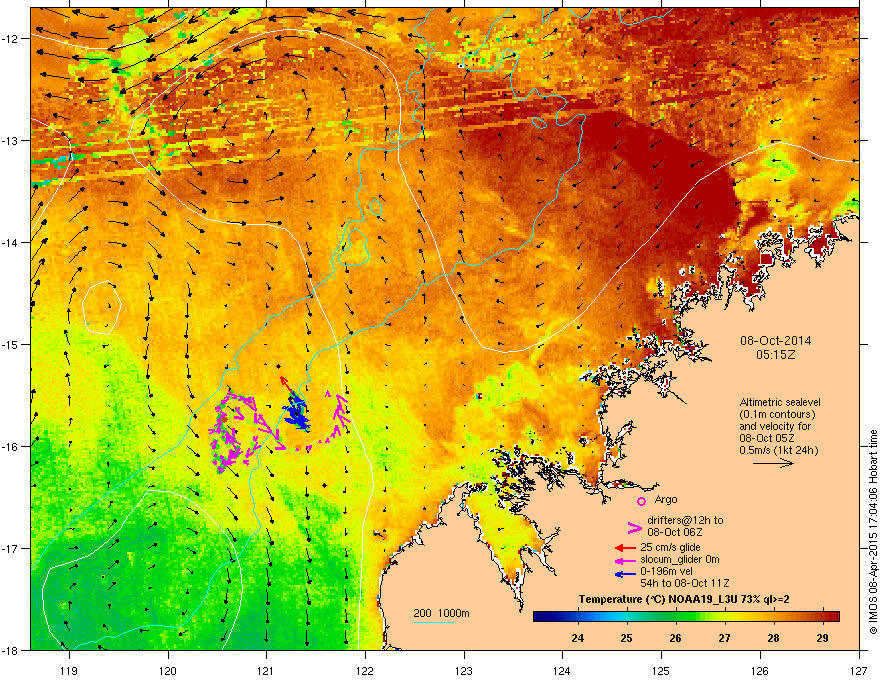Click longitude axis label 126
Image resolution: width=880 pixels, height=680 pixels.
pos(760,670)
